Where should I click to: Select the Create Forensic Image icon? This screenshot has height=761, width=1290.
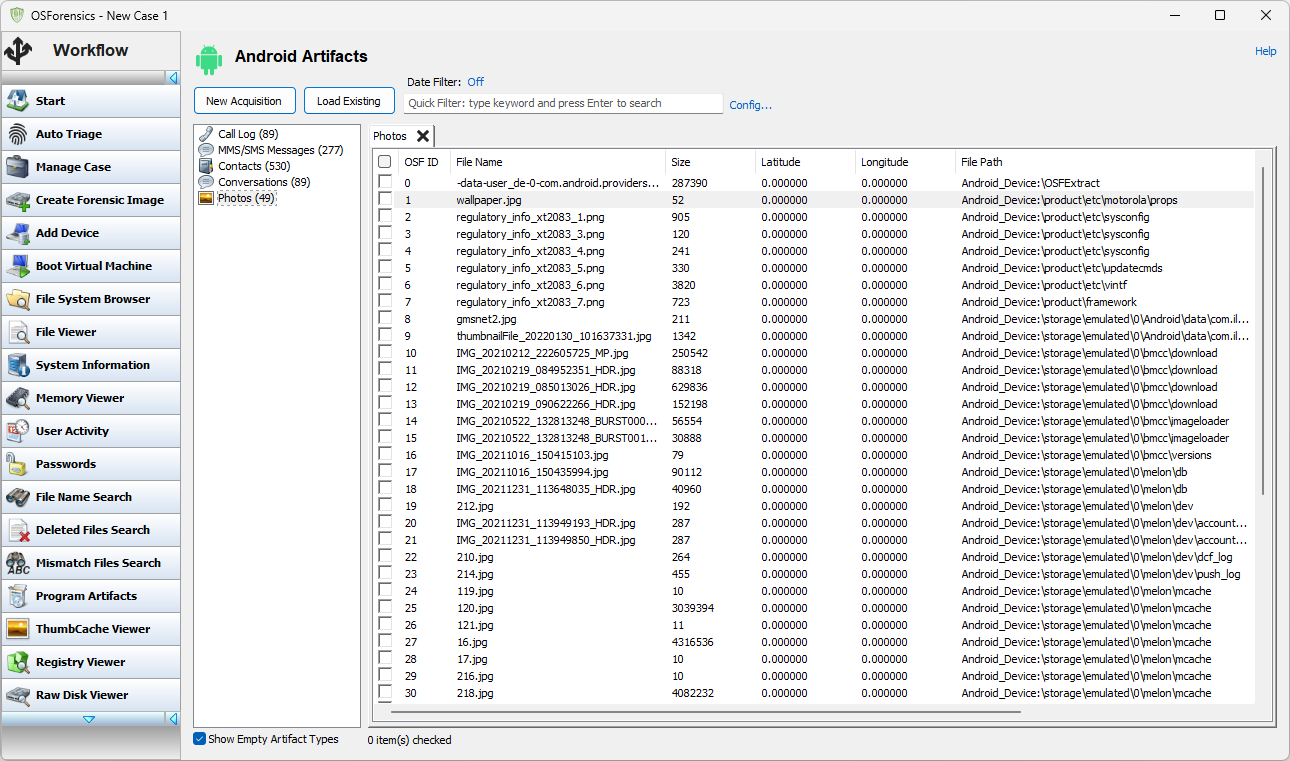(18, 200)
